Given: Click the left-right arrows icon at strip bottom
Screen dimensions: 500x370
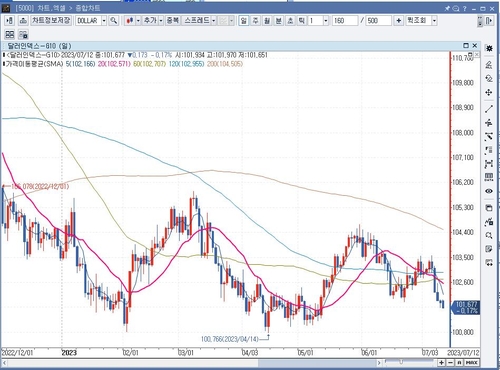Looking at the screenshot, I should pyautogui.click(x=489, y=263).
